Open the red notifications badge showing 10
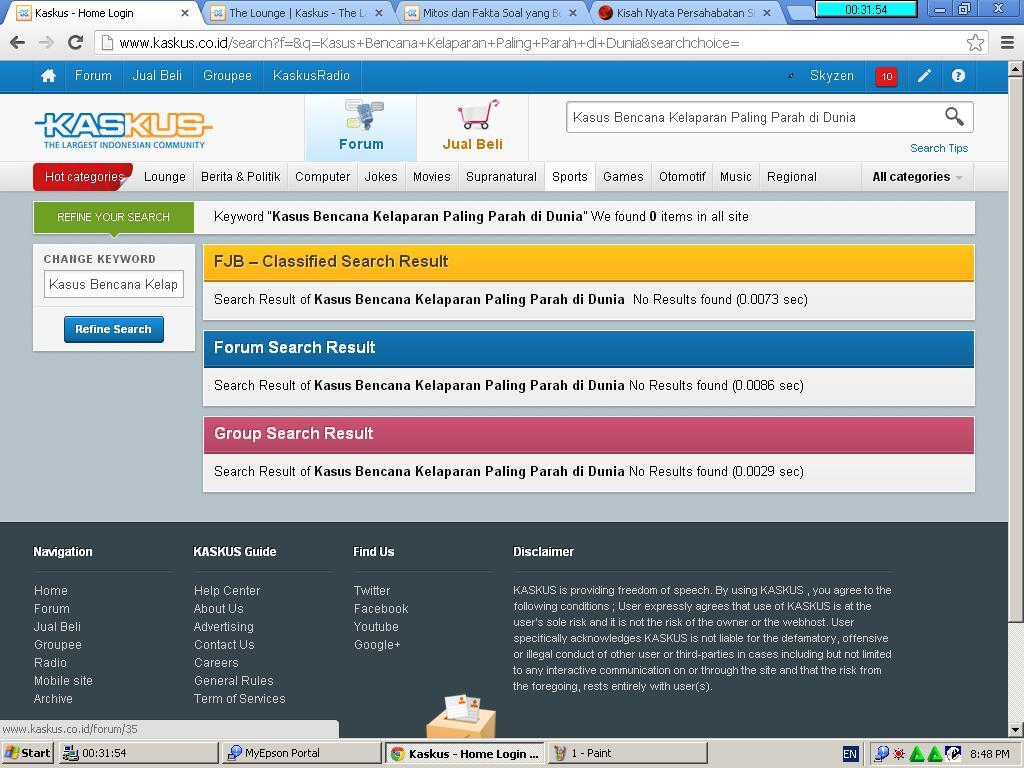 pyautogui.click(x=886, y=76)
